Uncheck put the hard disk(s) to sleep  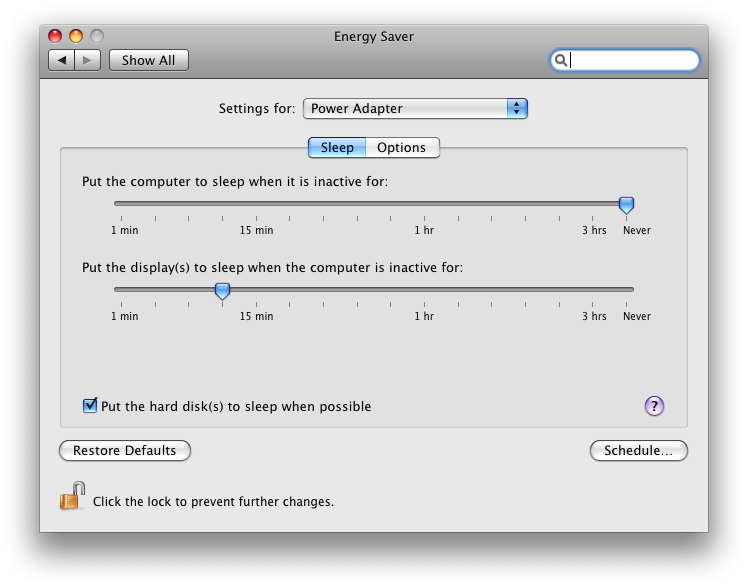pos(90,406)
